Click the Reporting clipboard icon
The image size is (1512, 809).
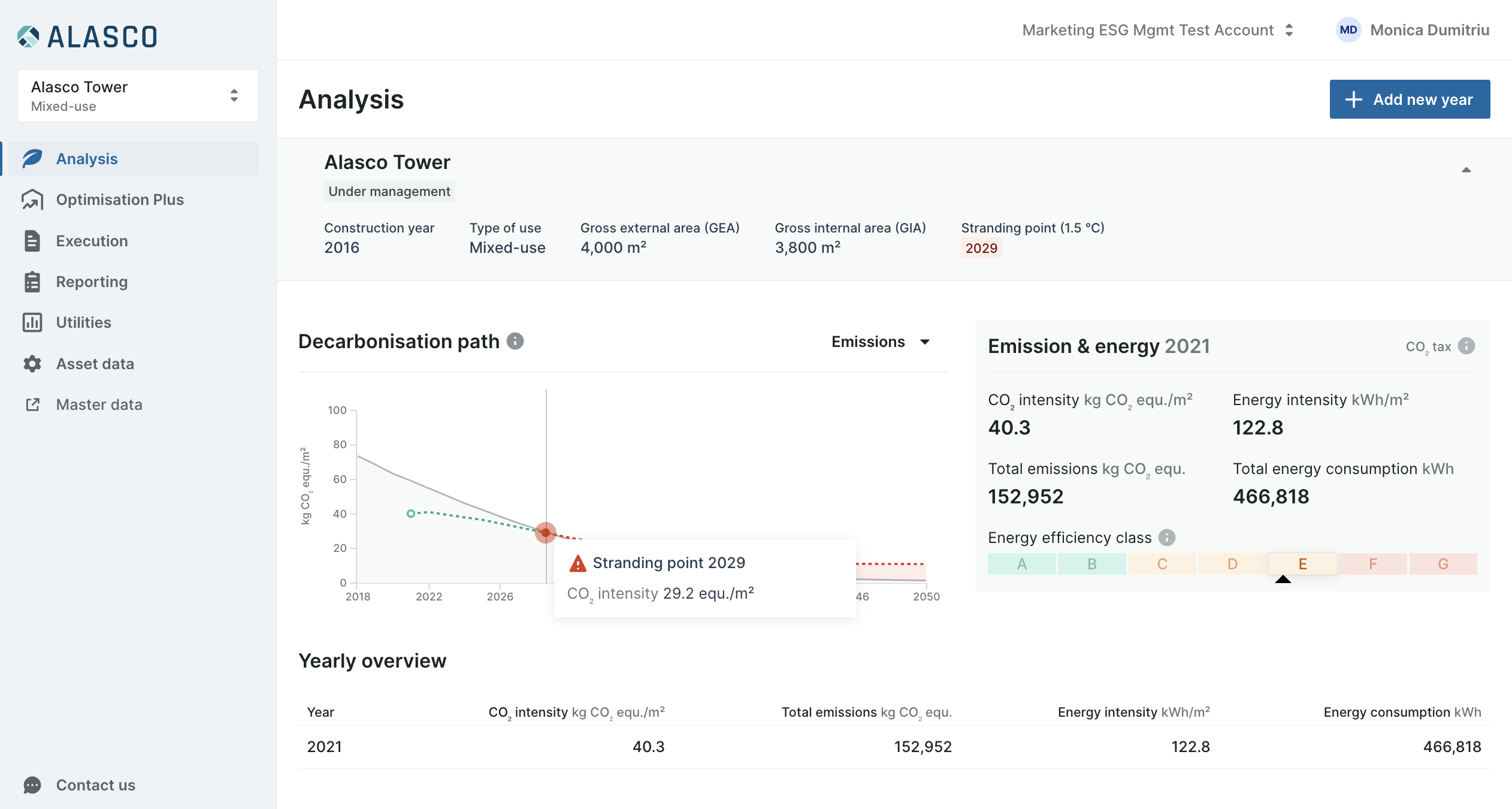(32, 282)
